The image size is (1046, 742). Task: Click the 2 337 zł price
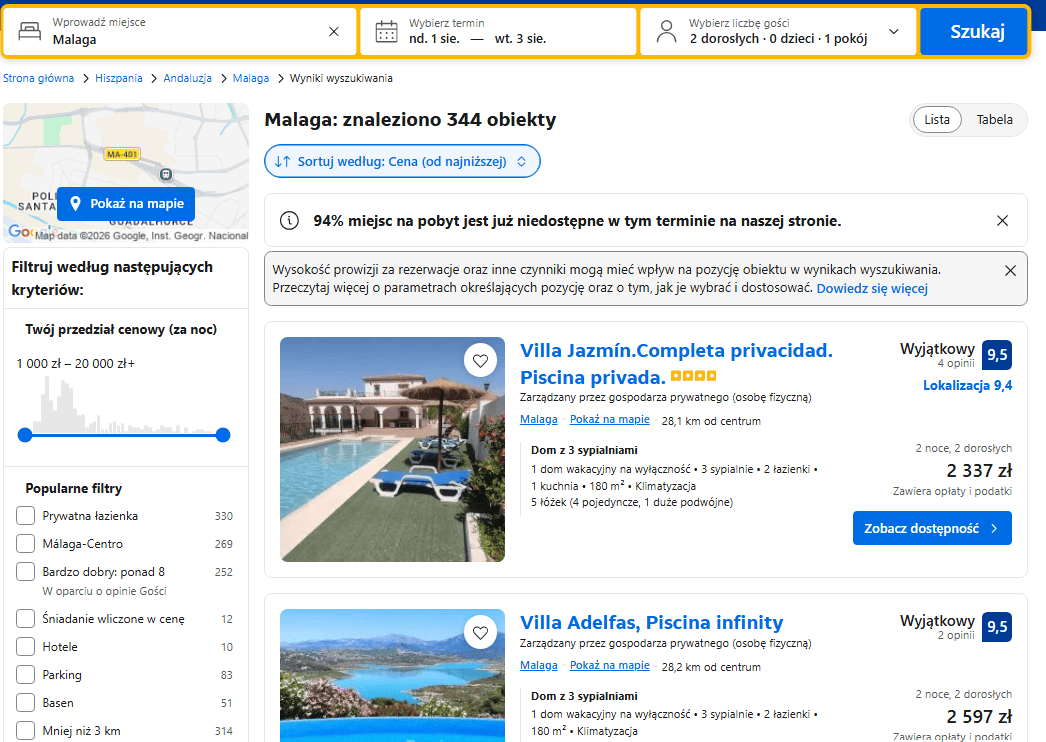pos(979,471)
